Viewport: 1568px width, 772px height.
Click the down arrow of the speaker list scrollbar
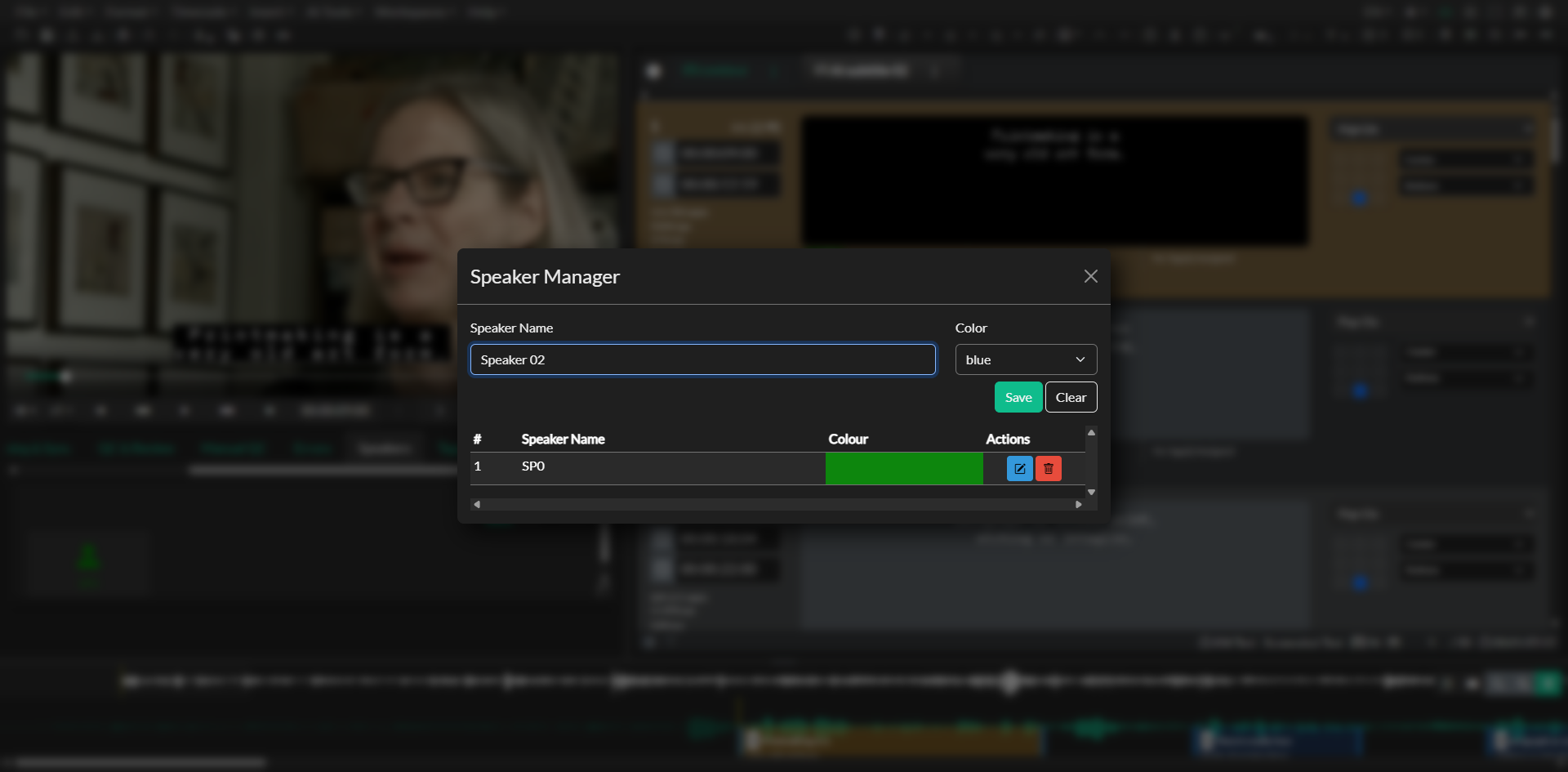(x=1091, y=492)
